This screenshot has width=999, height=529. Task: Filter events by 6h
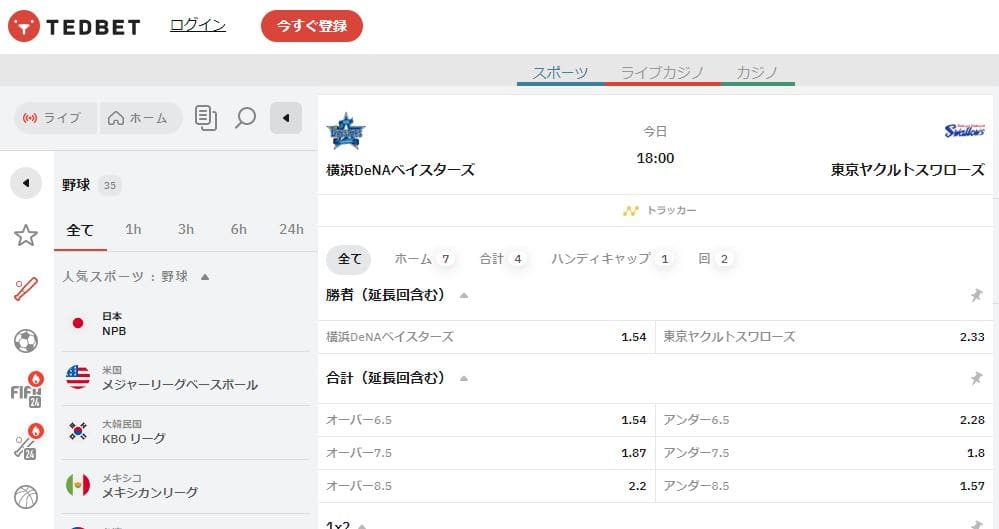tap(239, 229)
